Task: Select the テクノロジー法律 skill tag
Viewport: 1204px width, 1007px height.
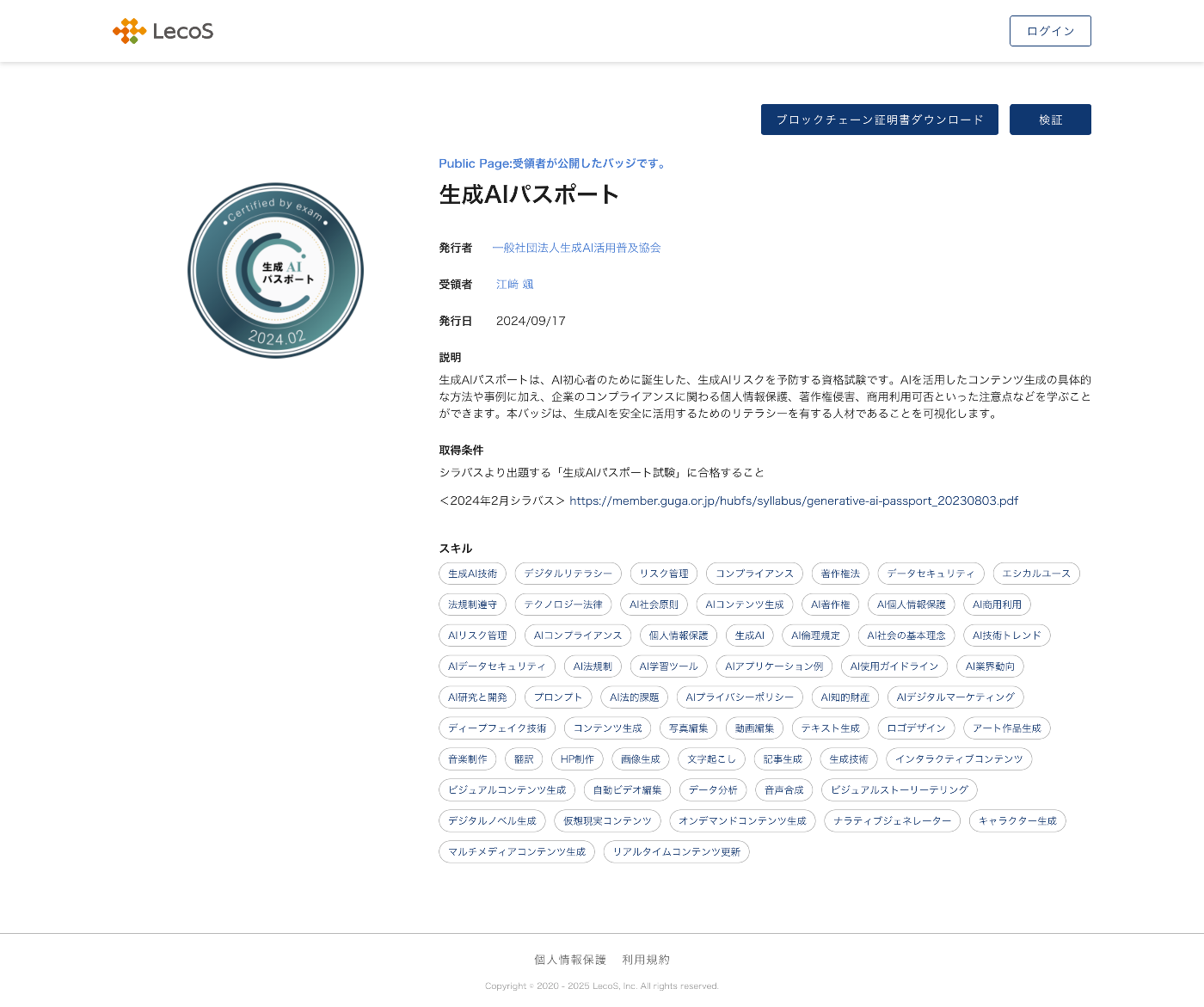Action: pos(563,605)
